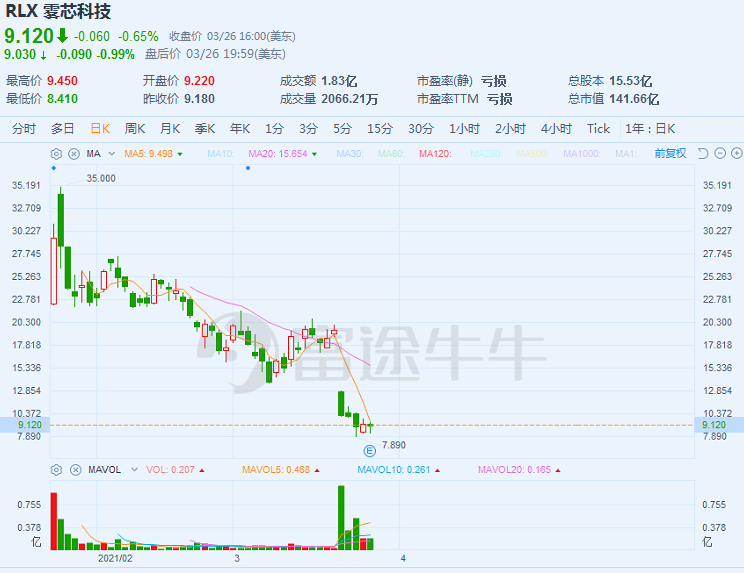
Task: Toggle the MA500 moving average line
Action: (532, 154)
